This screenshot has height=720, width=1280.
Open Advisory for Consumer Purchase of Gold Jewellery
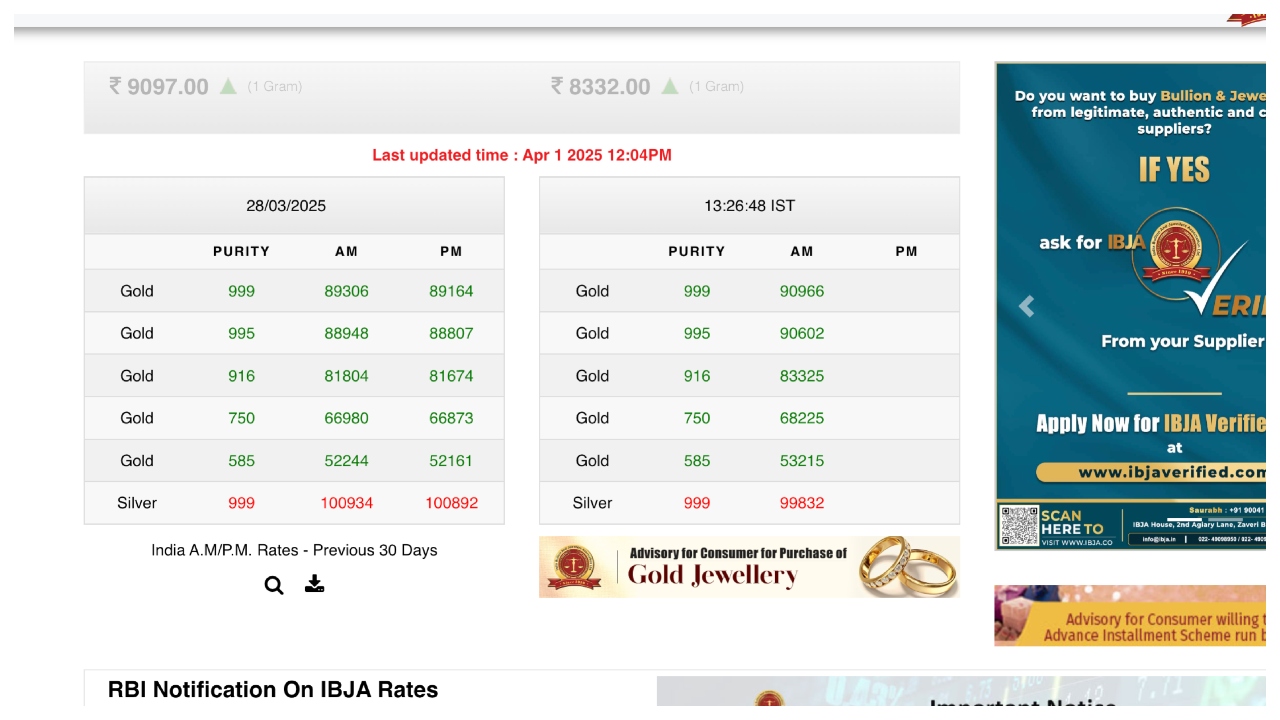pyautogui.click(x=737, y=565)
